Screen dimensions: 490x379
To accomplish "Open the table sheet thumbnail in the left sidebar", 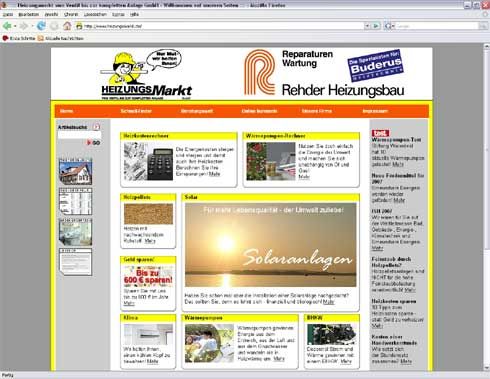I will point(75,201).
